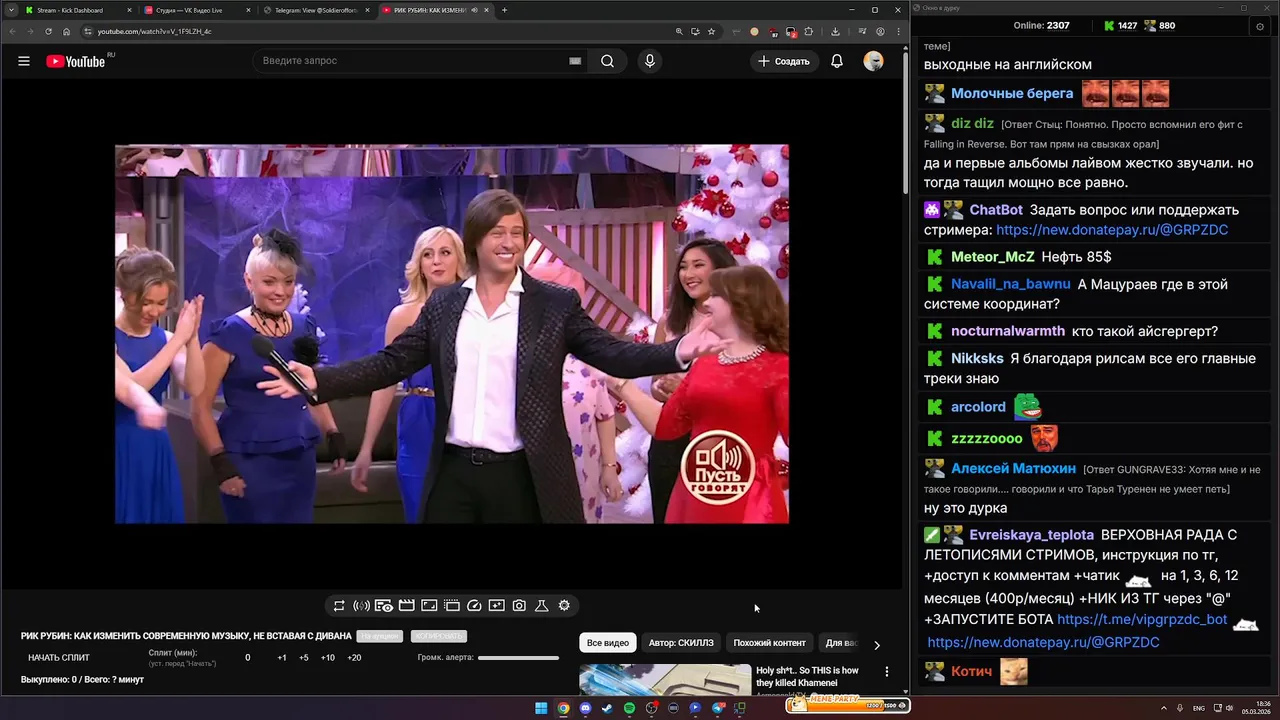Select the Автор: СКИЛЛЗ chip
The height and width of the screenshot is (720, 1280).
(x=681, y=643)
